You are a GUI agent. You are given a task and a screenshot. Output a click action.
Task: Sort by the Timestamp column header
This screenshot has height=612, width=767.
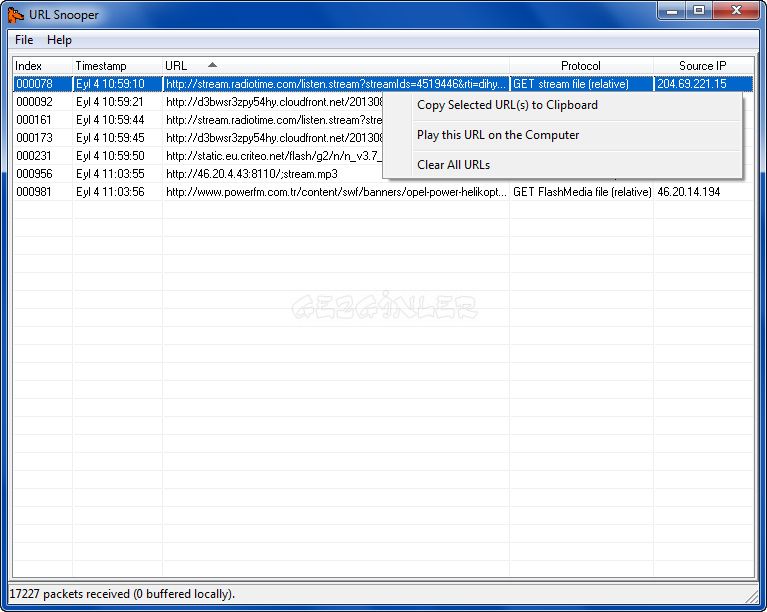click(x=117, y=66)
